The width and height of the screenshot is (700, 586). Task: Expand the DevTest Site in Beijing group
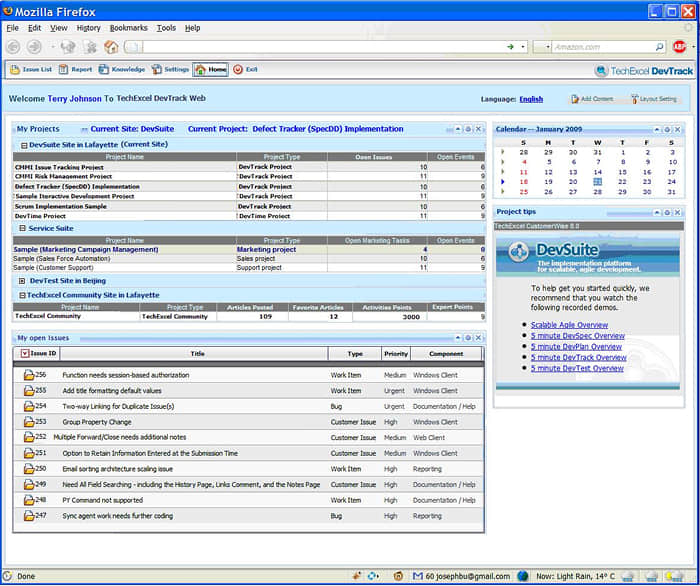pyautogui.click(x=22, y=281)
